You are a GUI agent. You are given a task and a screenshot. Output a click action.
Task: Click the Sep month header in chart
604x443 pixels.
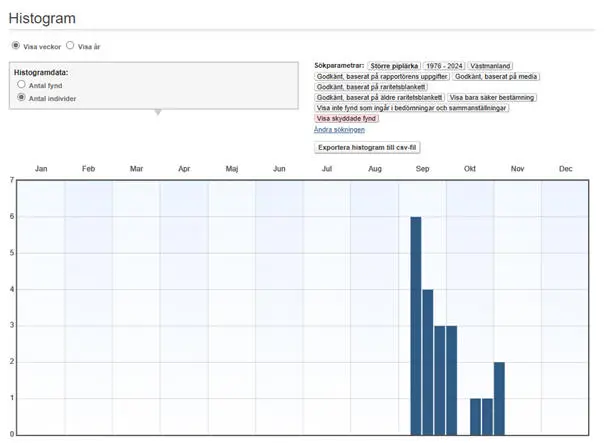tap(422, 169)
